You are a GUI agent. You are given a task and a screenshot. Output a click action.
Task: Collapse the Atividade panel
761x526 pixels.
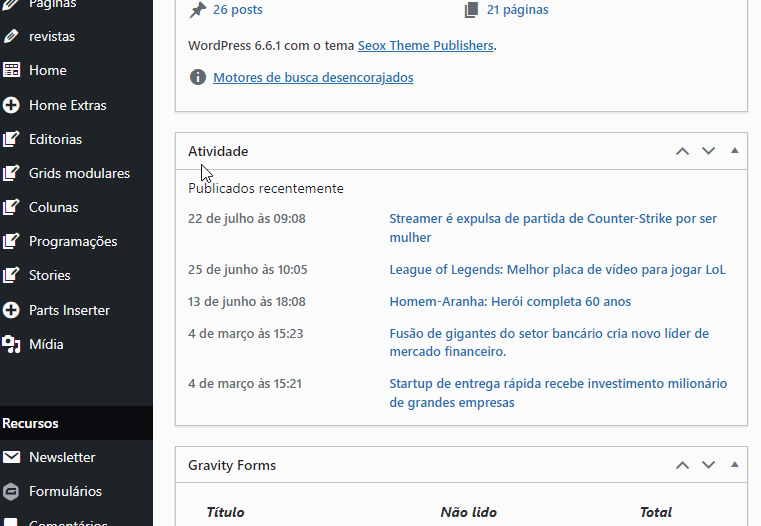coord(735,150)
